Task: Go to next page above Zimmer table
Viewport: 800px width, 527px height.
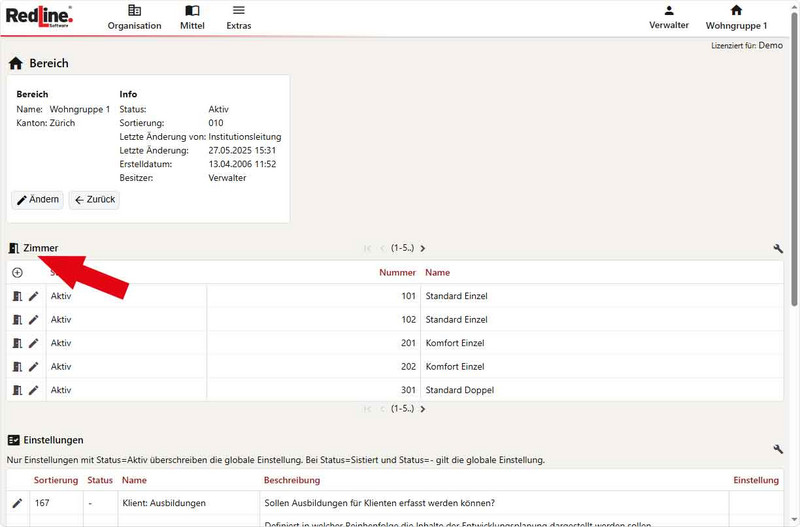Action: click(x=423, y=248)
